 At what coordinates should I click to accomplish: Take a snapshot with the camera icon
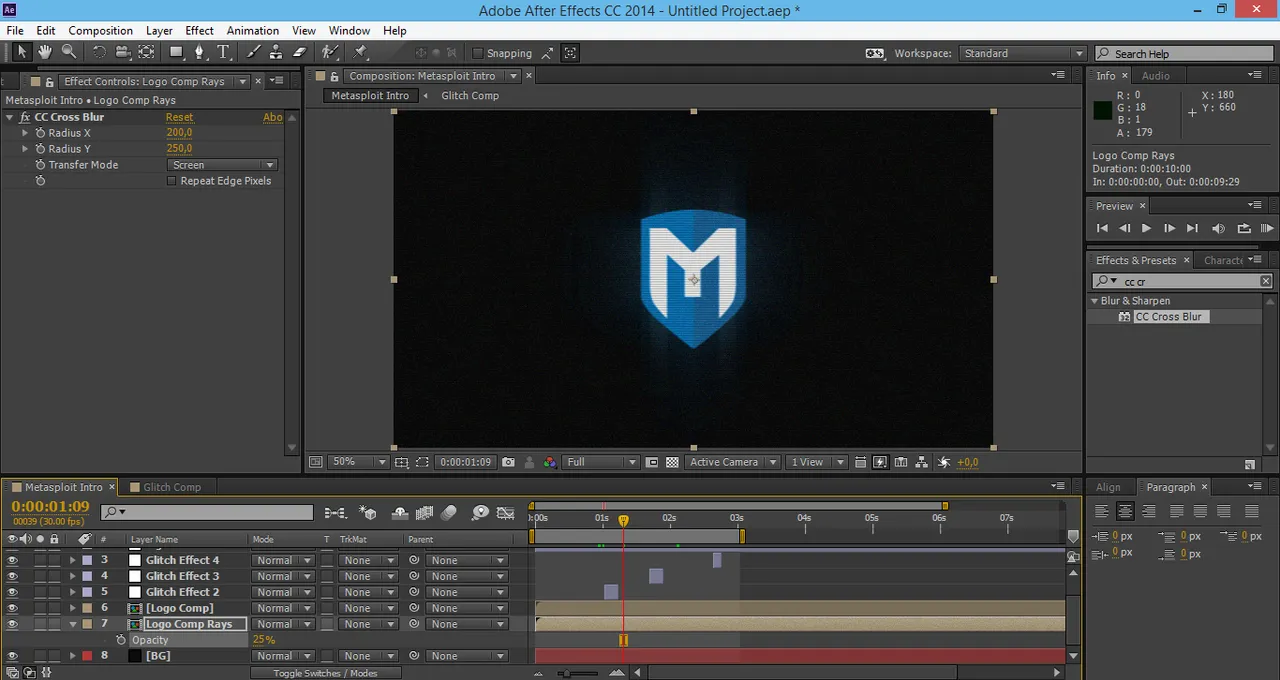[x=508, y=462]
